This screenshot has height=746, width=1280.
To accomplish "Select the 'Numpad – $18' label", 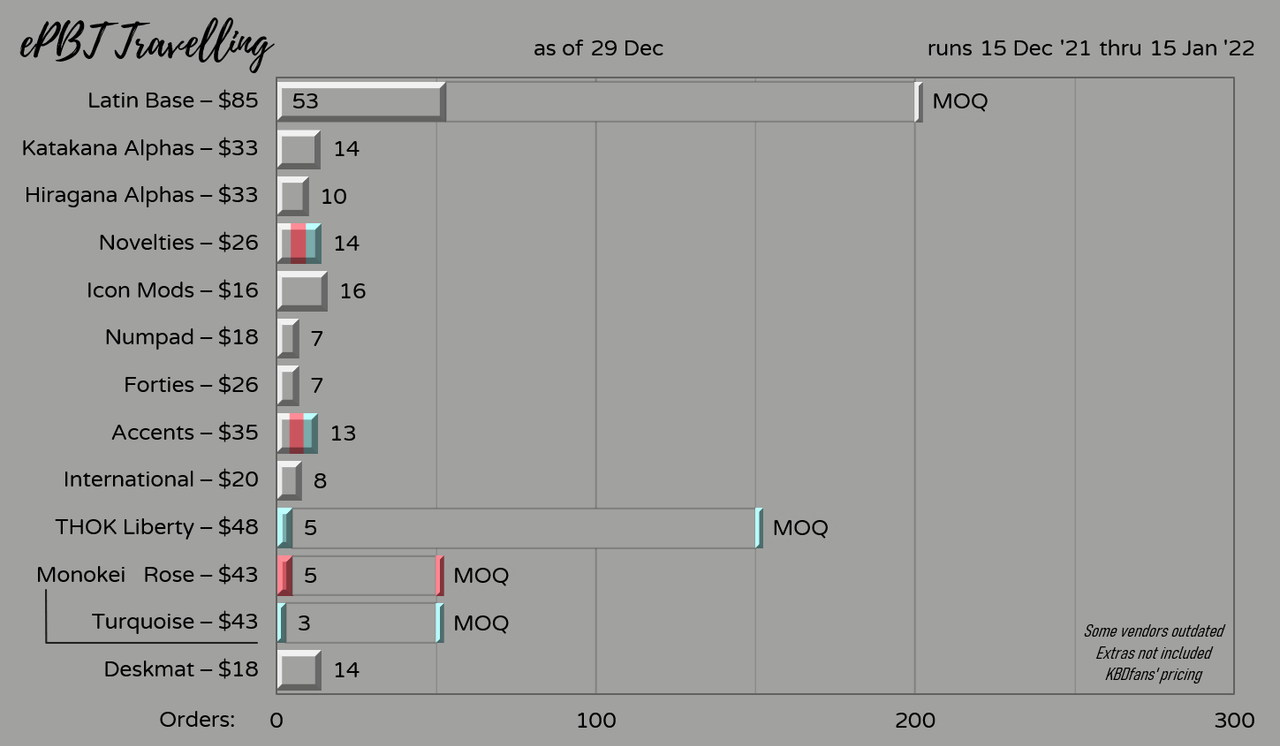I will click(x=181, y=337).
